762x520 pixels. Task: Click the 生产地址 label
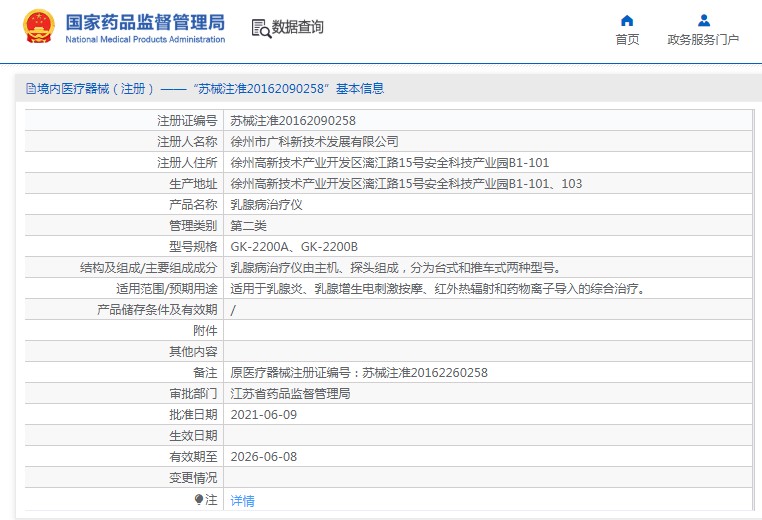point(193,183)
